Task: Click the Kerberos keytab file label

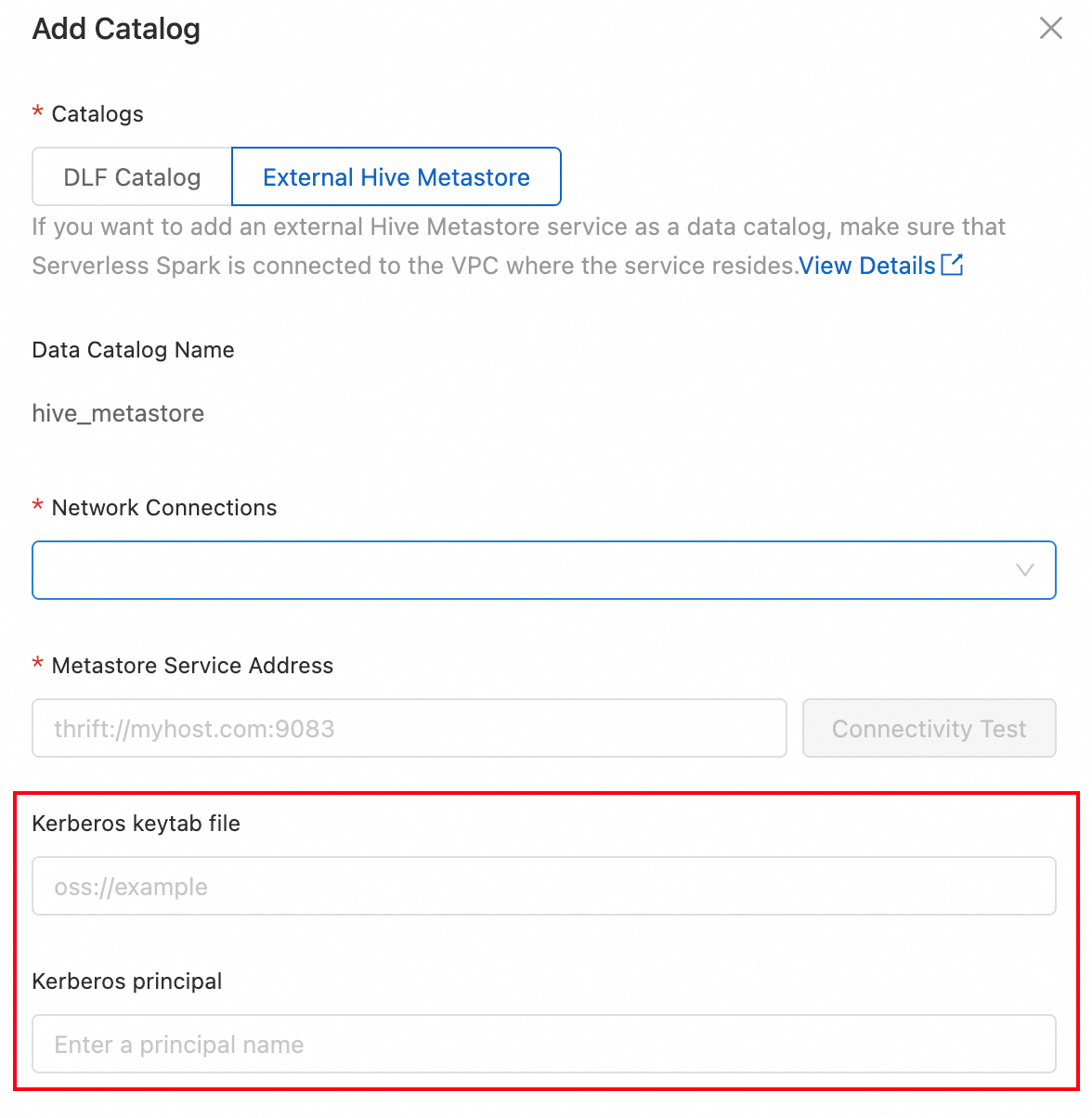Action: tap(136, 824)
